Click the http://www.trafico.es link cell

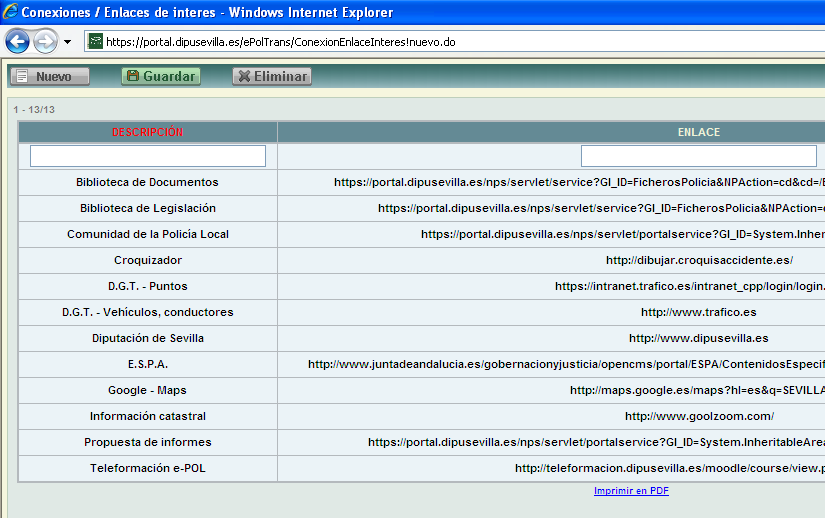point(698,312)
